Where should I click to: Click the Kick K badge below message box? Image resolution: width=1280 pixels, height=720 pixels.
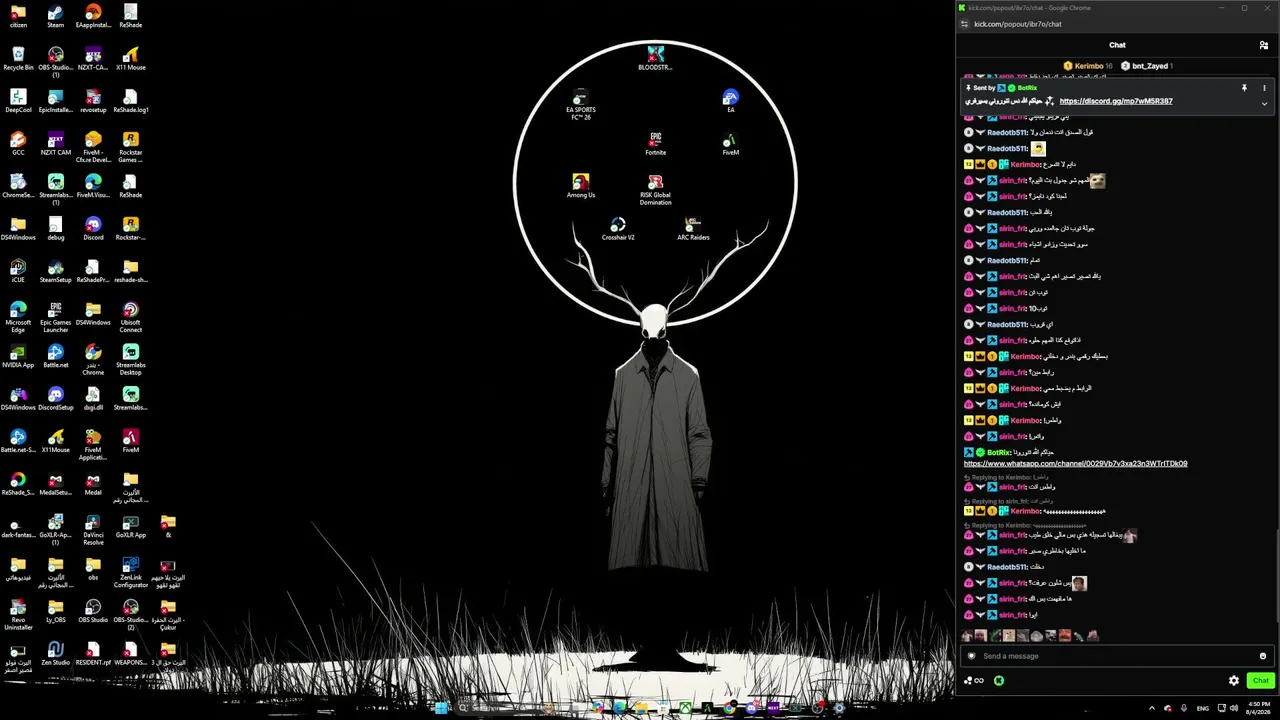(x=998, y=681)
